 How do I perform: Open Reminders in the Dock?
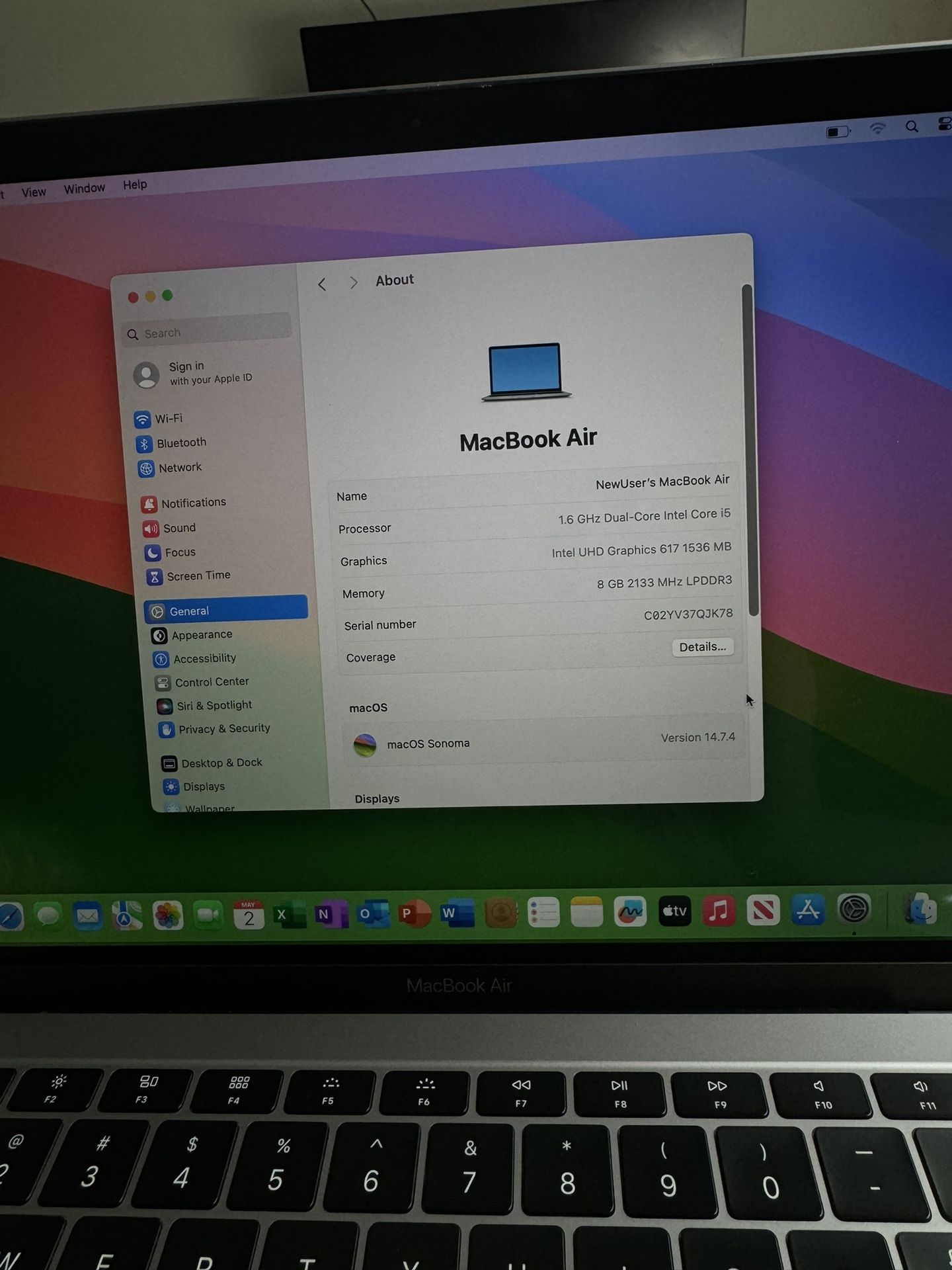[x=543, y=913]
